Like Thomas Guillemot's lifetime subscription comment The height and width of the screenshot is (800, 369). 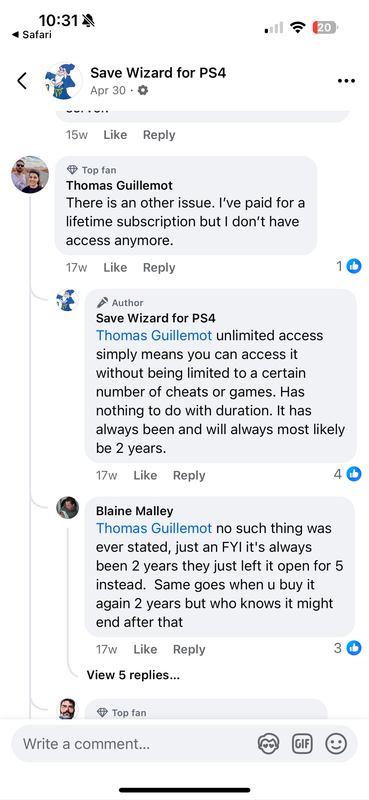(115, 267)
